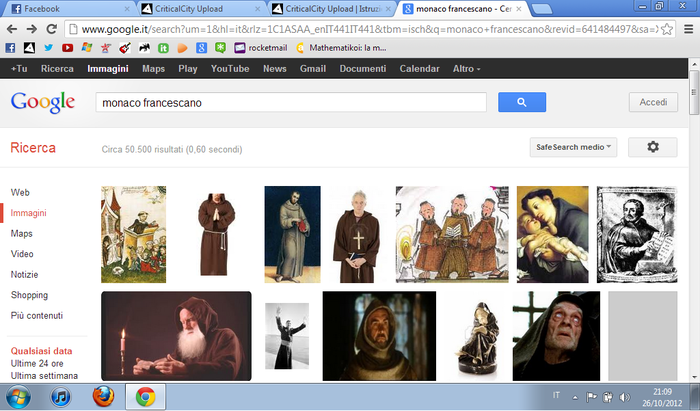Expand Più contenuti in the sidebar
The image size is (700, 411).
(37, 316)
